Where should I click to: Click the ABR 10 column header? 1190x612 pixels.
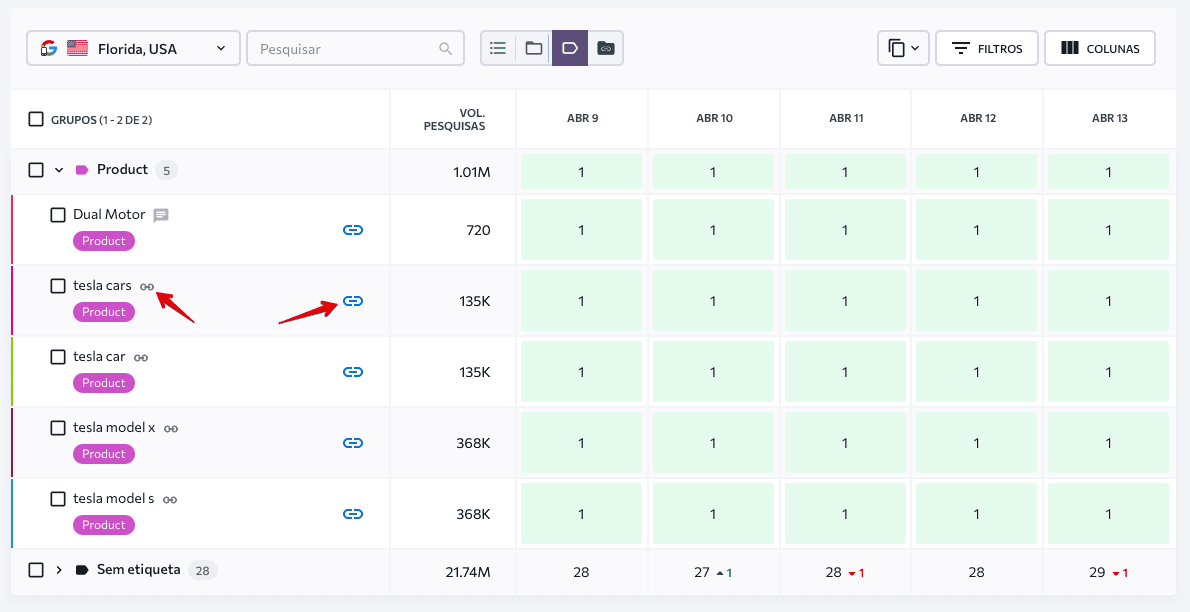pos(714,118)
